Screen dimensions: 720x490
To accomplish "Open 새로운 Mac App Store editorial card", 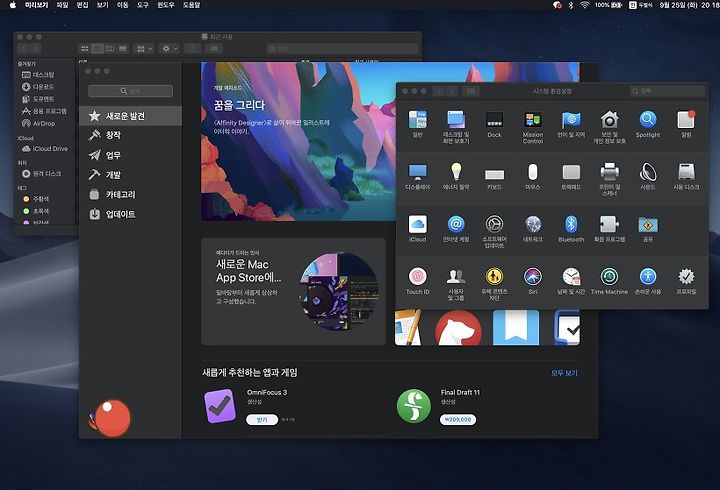I will [293, 291].
